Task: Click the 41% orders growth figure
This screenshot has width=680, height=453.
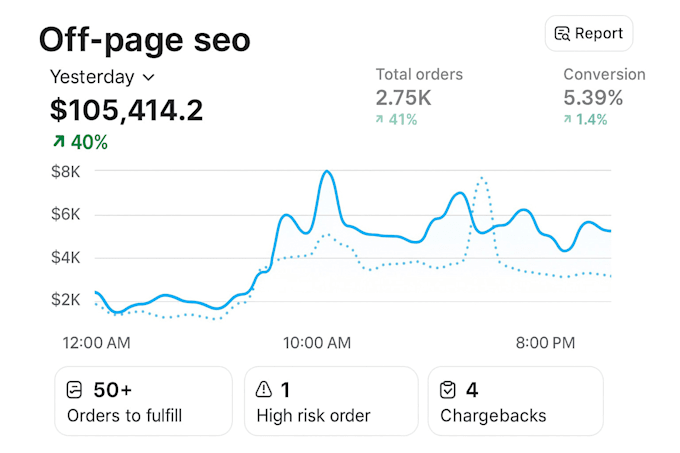Action: (x=402, y=120)
